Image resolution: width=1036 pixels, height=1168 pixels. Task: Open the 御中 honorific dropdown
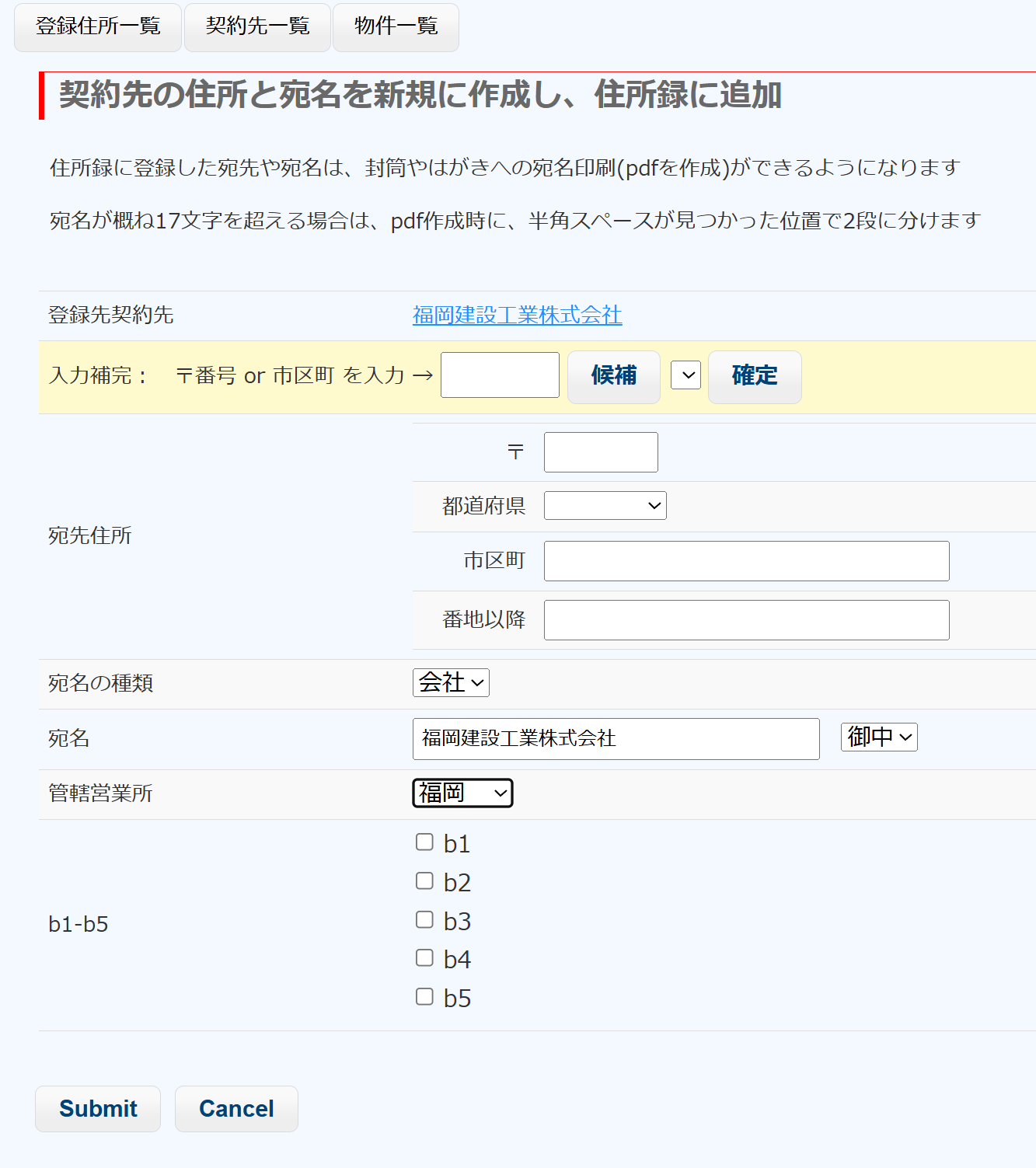[x=879, y=737]
